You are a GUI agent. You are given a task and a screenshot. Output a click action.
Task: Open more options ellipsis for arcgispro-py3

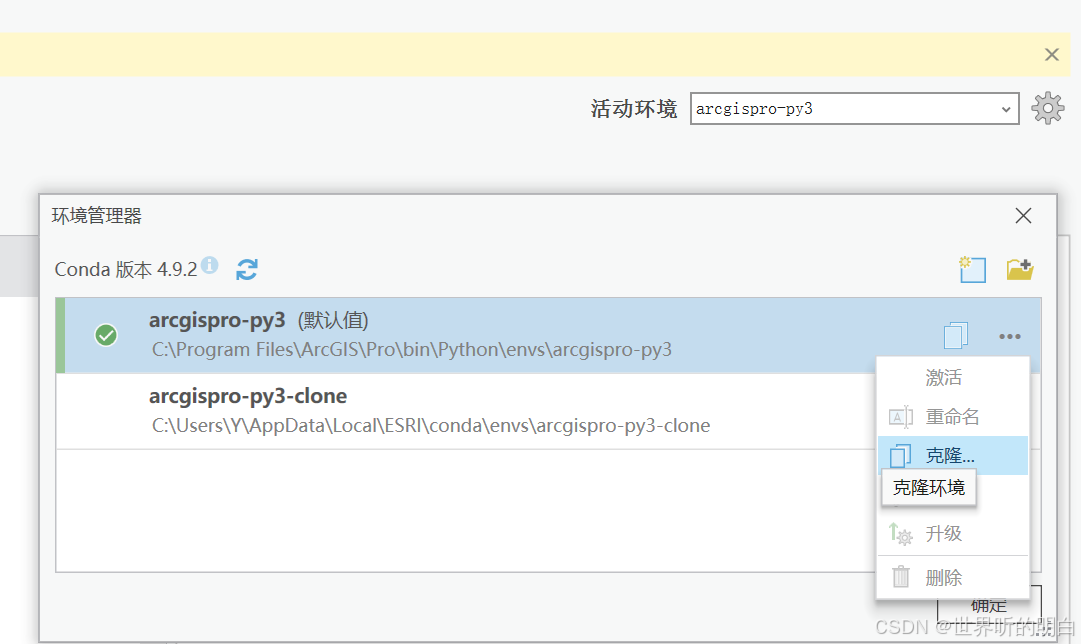coord(1009,336)
